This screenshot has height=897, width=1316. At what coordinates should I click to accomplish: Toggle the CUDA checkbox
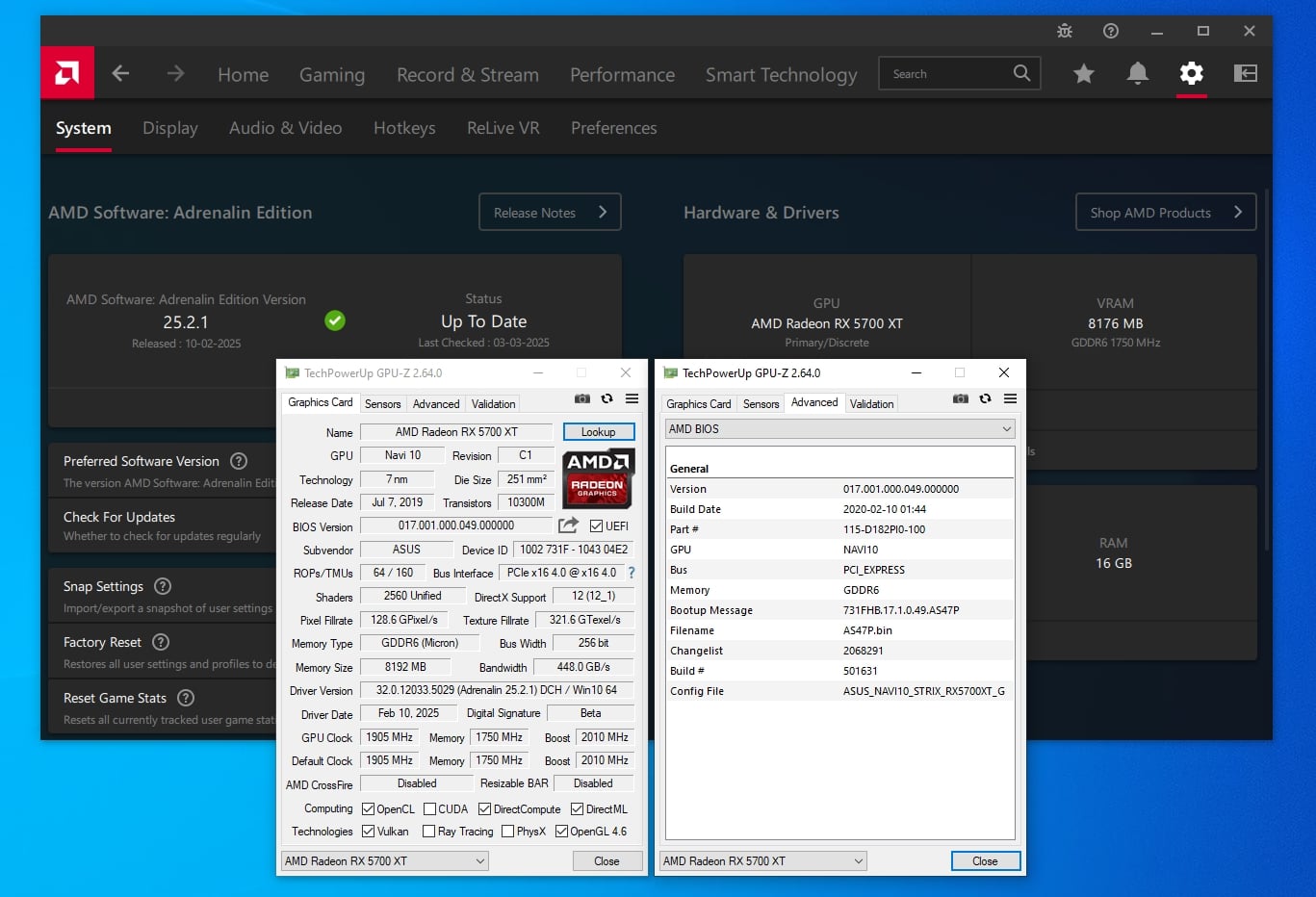(x=429, y=808)
